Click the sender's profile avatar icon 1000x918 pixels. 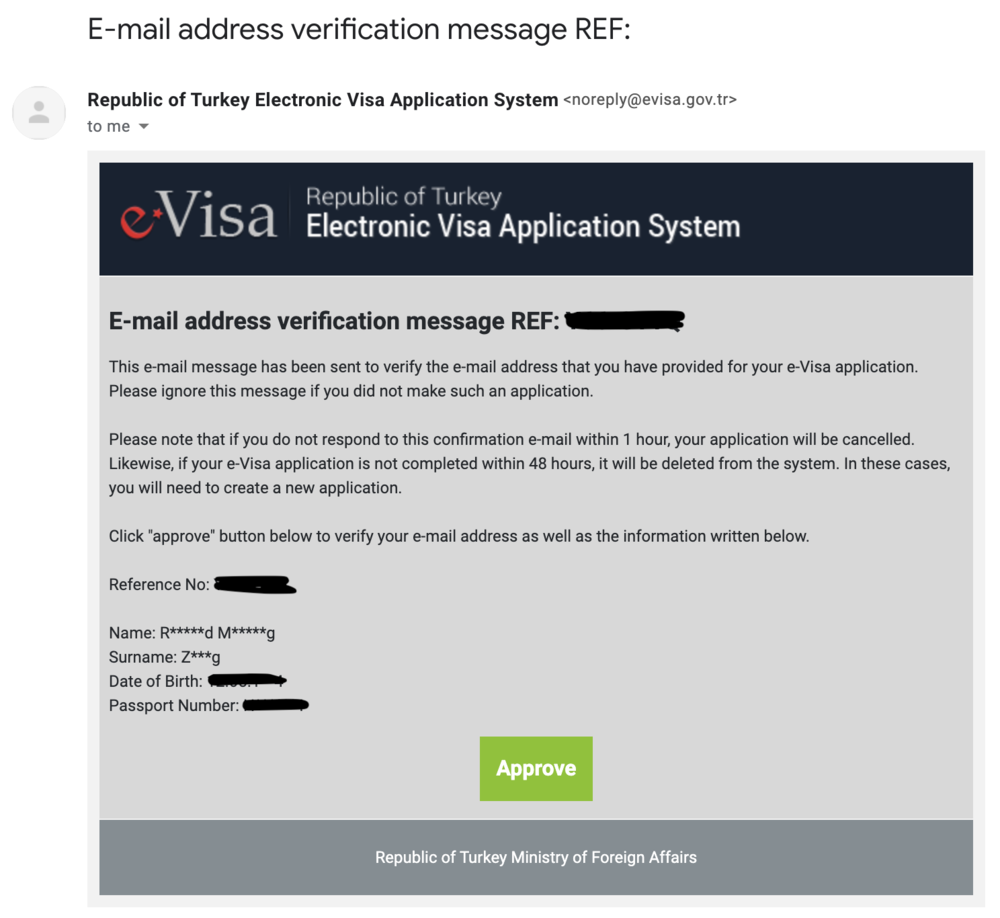point(39,112)
